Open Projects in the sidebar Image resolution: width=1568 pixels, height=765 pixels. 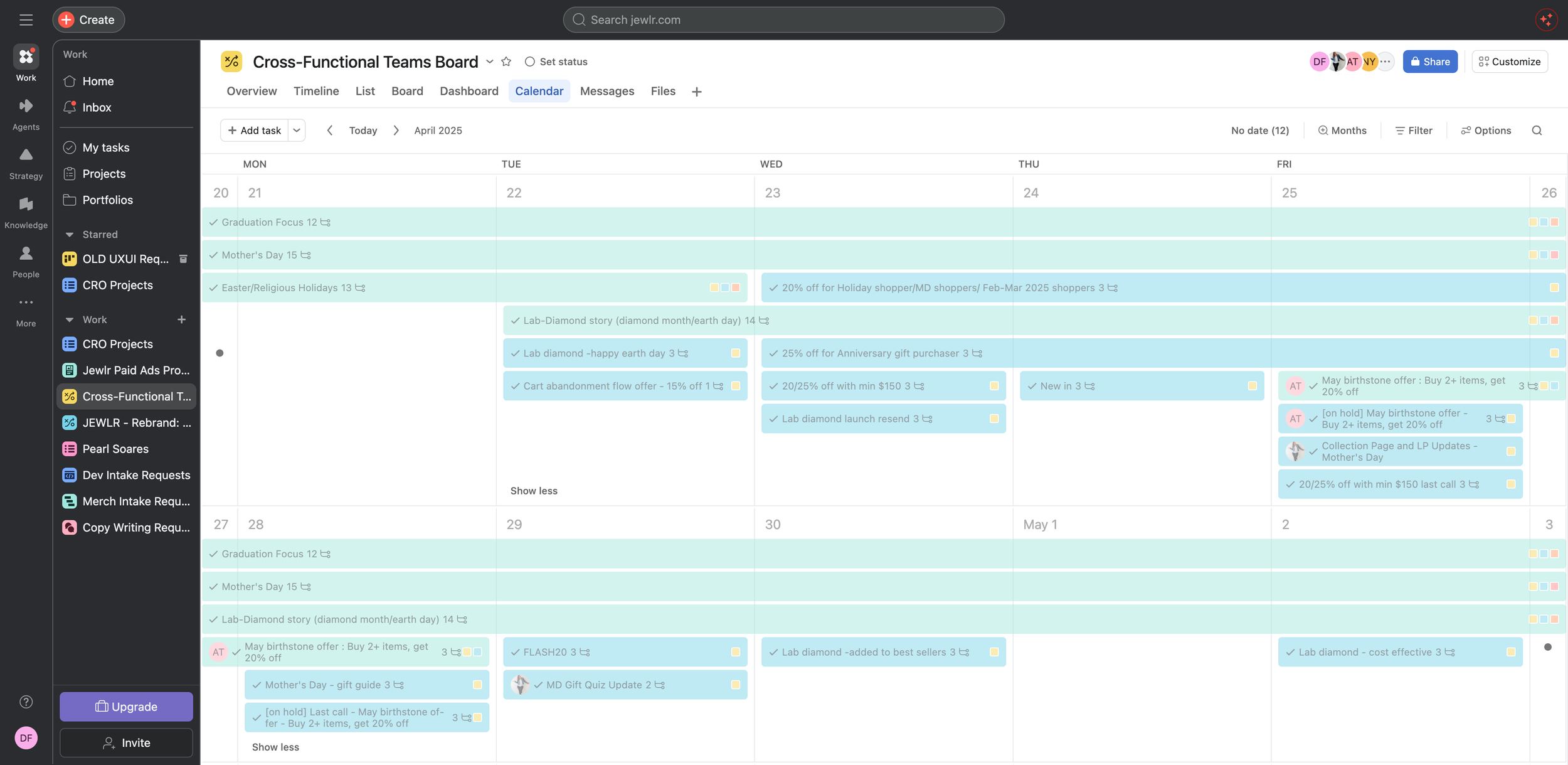104,174
